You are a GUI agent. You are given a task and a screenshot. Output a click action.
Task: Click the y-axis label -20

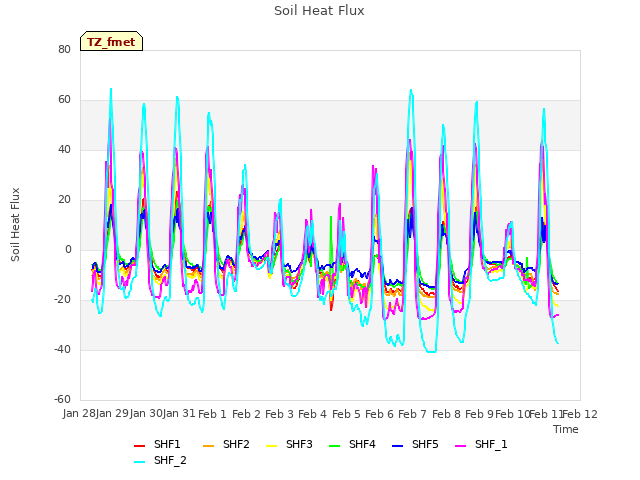click(x=62, y=300)
